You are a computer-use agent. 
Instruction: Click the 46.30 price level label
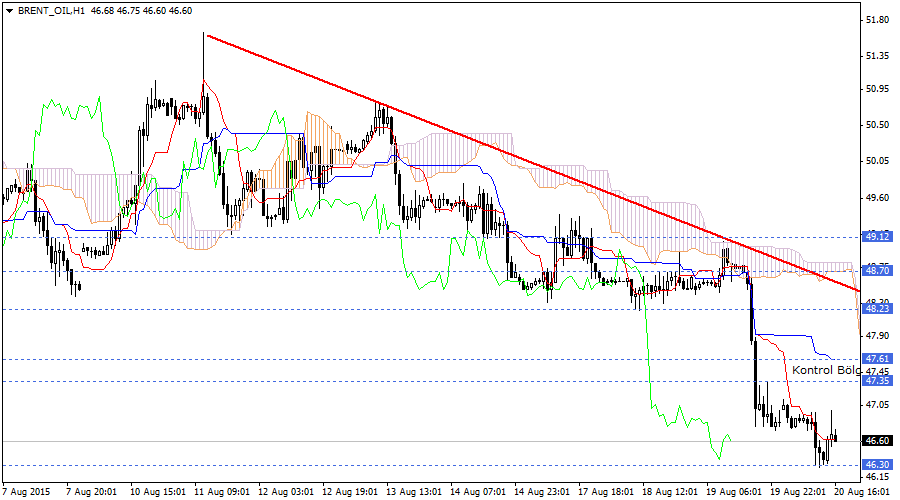click(x=877, y=465)
